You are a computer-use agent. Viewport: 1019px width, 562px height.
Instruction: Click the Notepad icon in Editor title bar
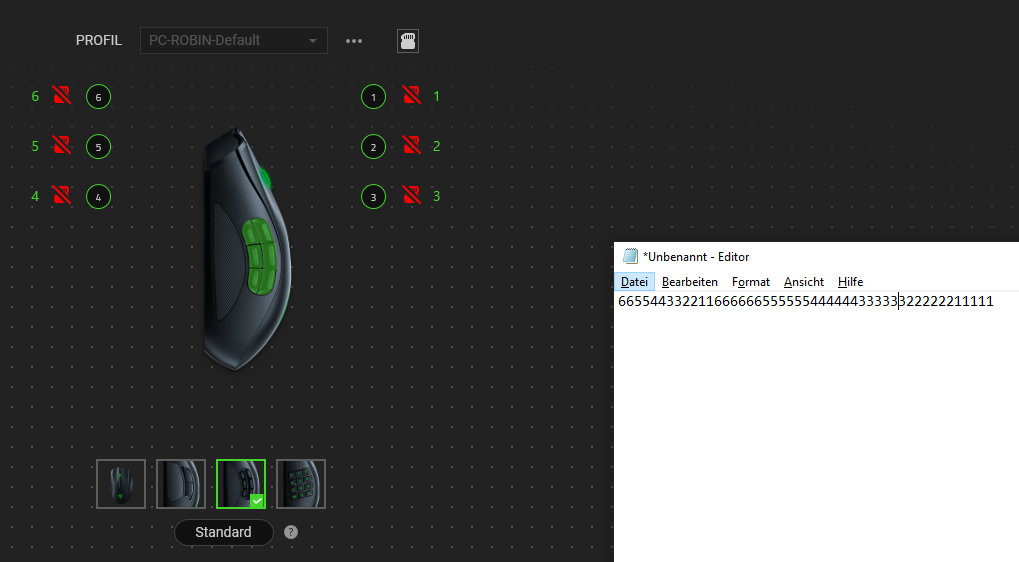click(x=630, y=256)
